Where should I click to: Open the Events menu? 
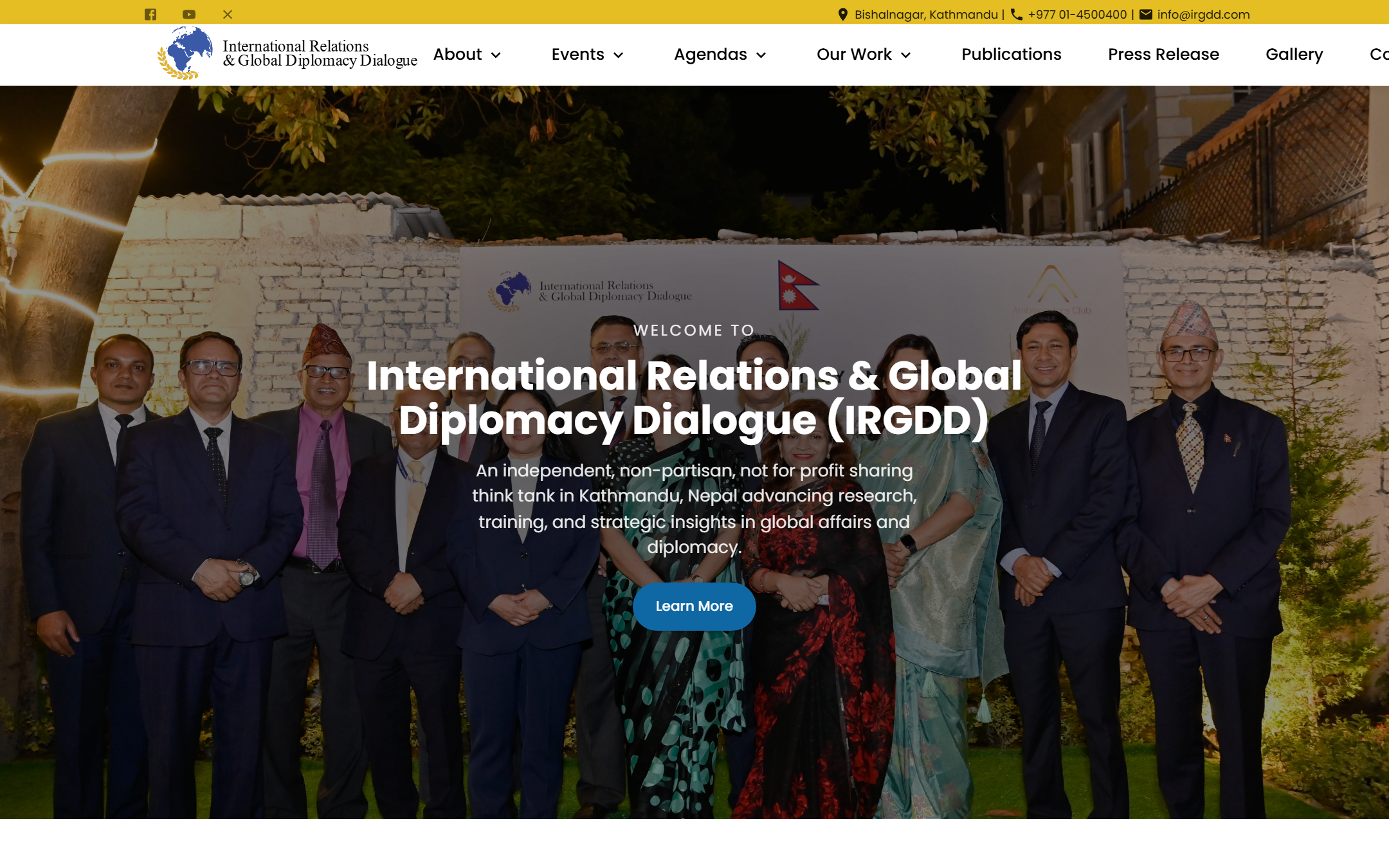coord(578,54)
